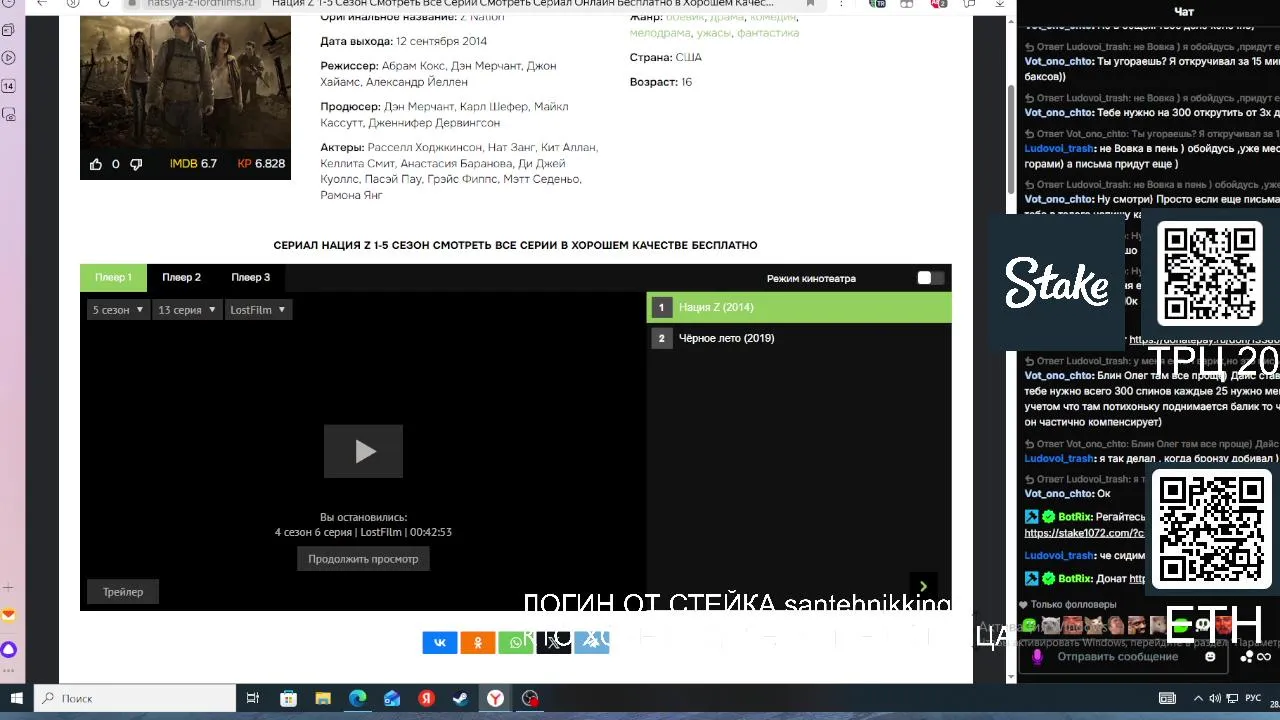The image size is (1280, 720).
Task: Open the red Yandex icon on taskbar
Action: (426, 698)
